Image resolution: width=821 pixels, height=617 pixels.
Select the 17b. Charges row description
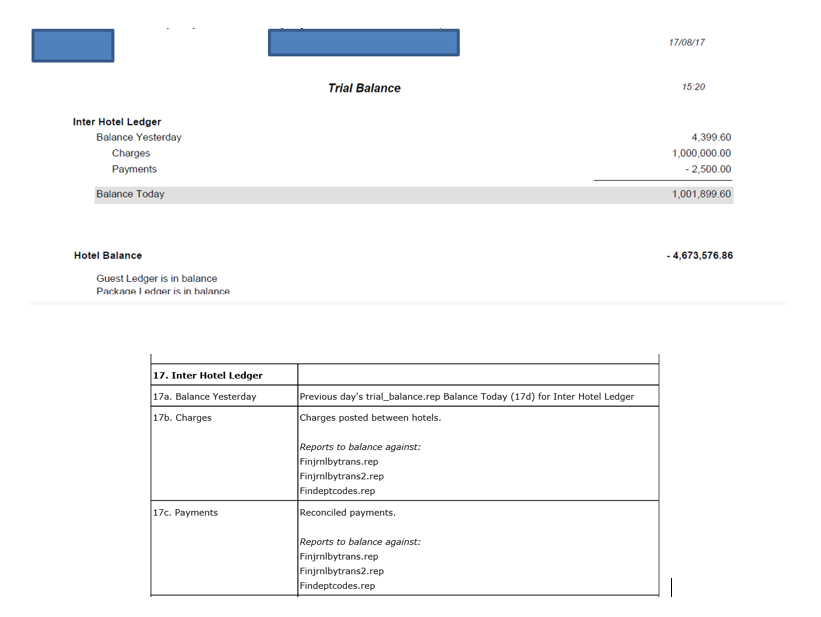(x=180, y=417)
